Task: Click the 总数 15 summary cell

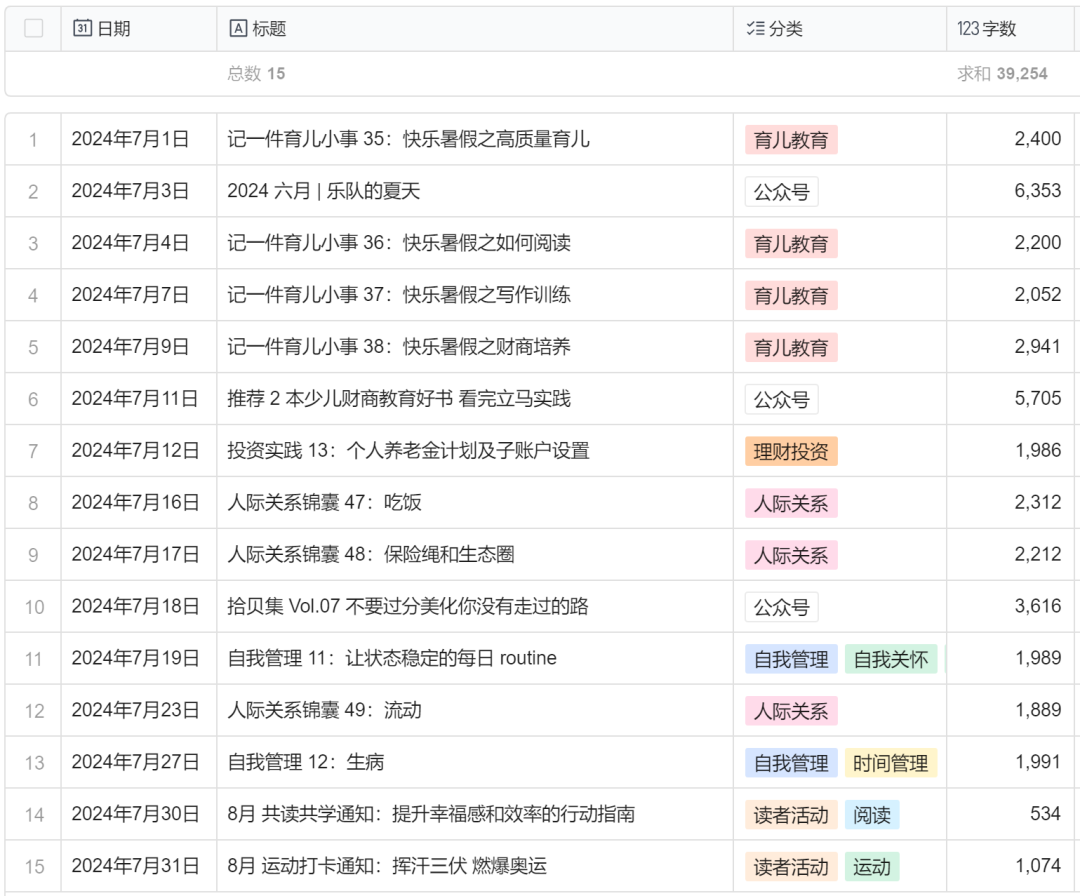Action: click(x=256, y=74)
